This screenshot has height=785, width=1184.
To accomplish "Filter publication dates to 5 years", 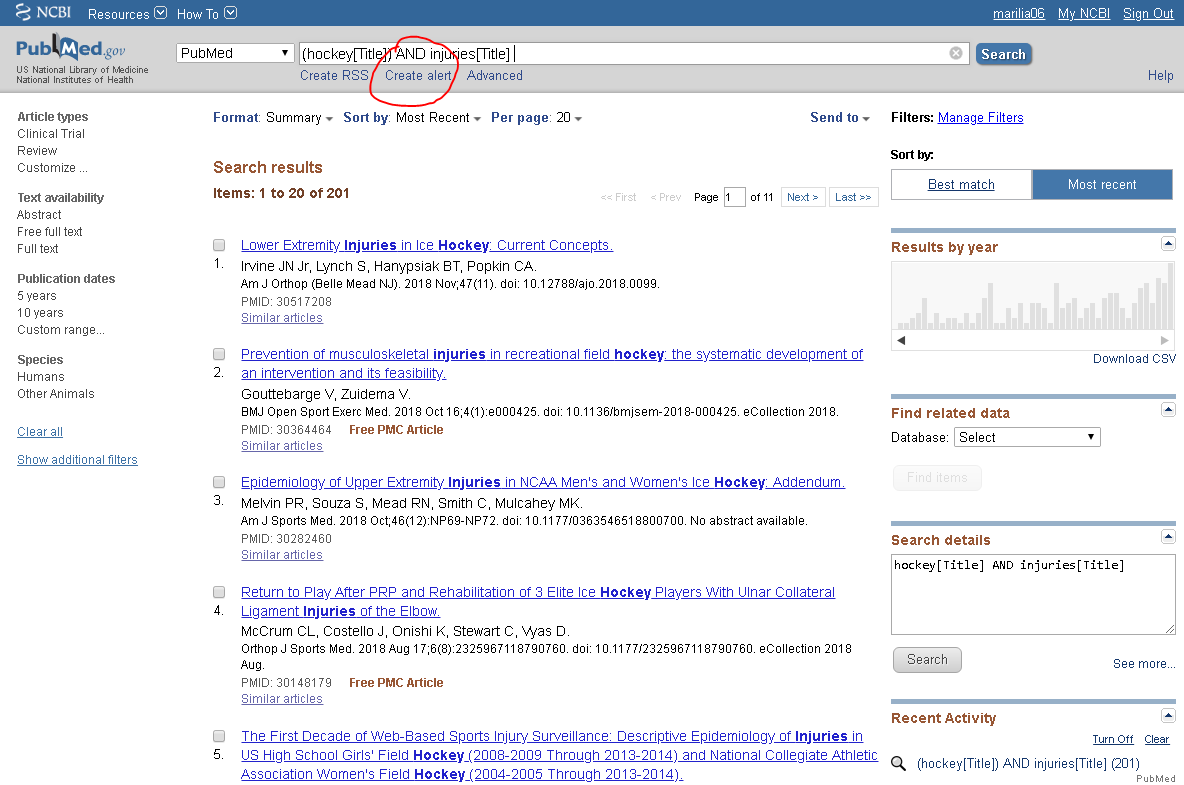I will pos(37,296).
